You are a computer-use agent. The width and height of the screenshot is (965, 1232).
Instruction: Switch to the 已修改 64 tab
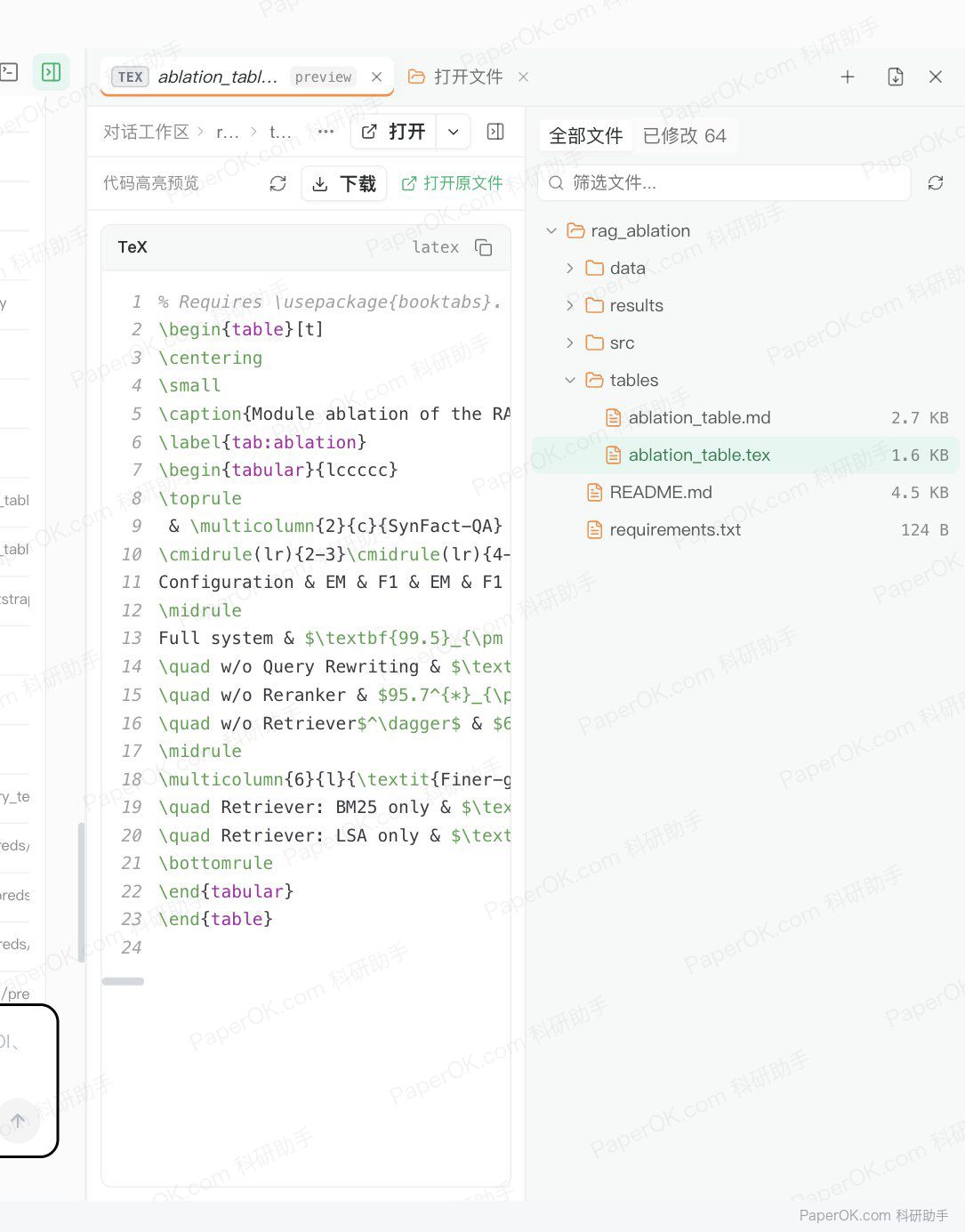[685, 135]
